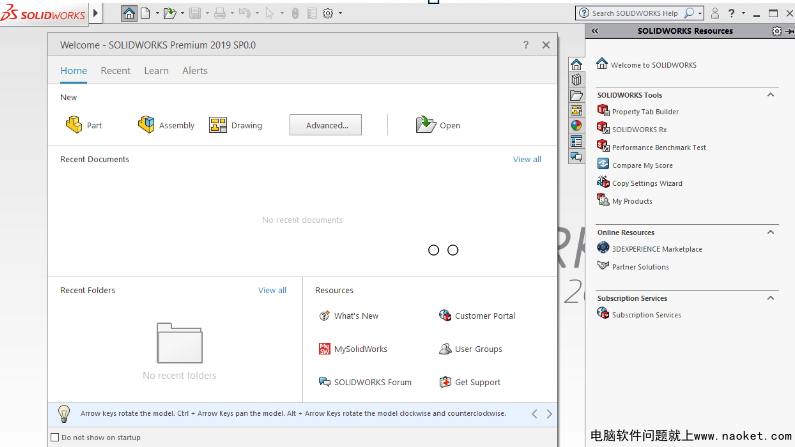Switch to the Learn tab
795x447 pixels.
156,70
